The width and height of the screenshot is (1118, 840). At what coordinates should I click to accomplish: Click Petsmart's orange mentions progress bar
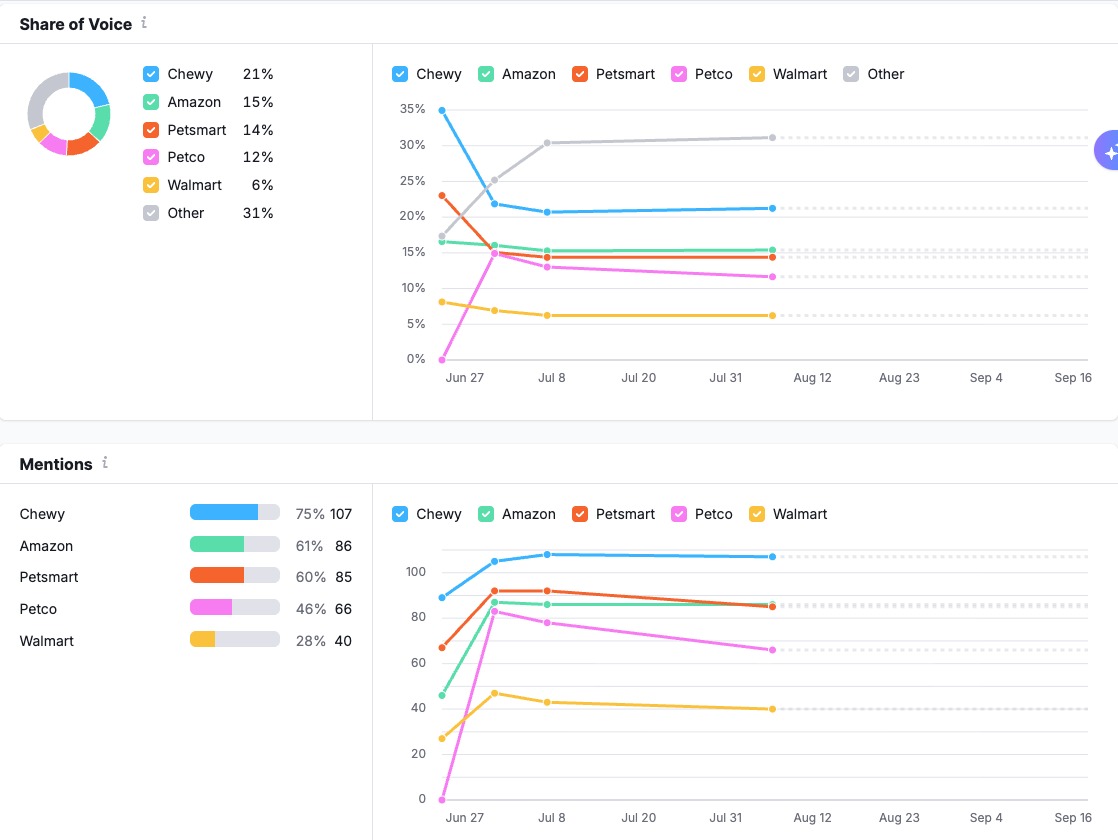click(235, 575)
